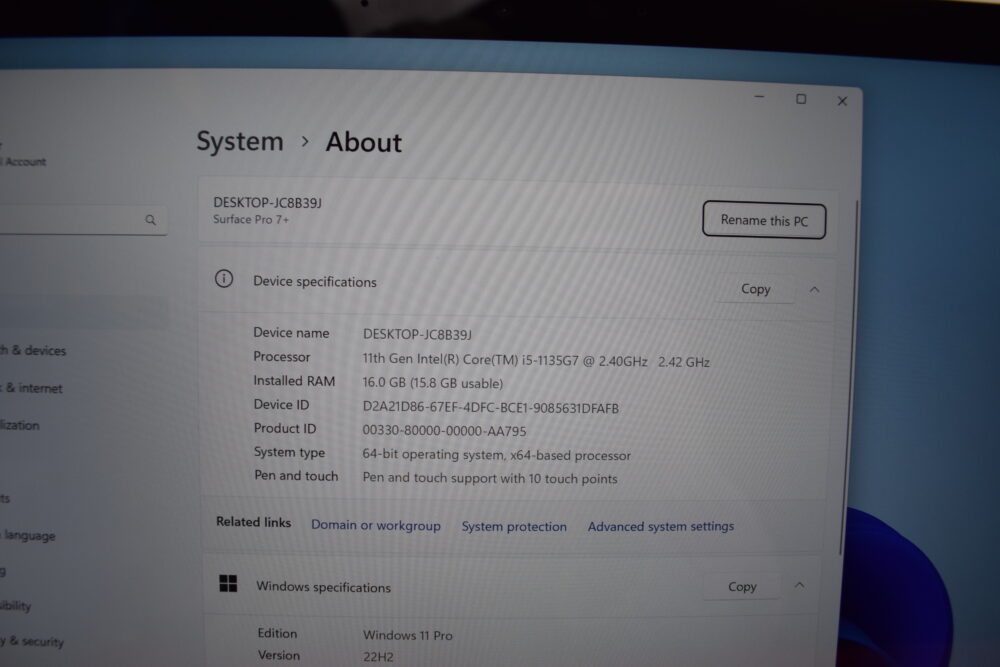Copy the device specifications
This screenshot has width=1000, height=667.
pos(756,289)
